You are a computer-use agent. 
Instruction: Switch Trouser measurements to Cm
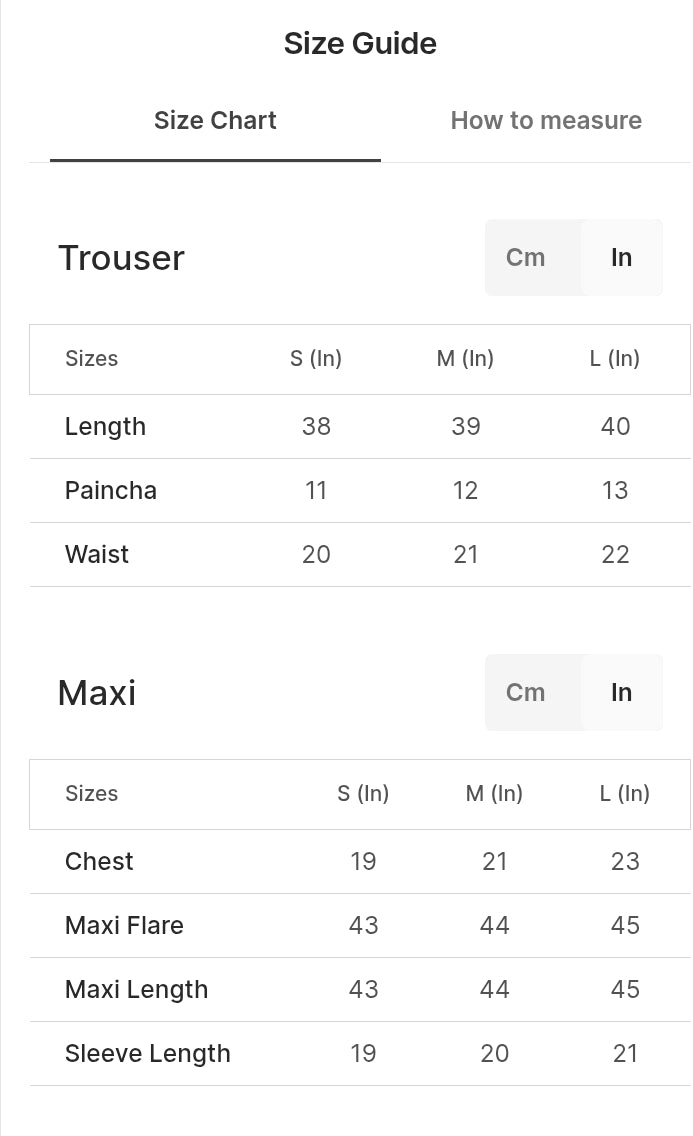point(526,258)
